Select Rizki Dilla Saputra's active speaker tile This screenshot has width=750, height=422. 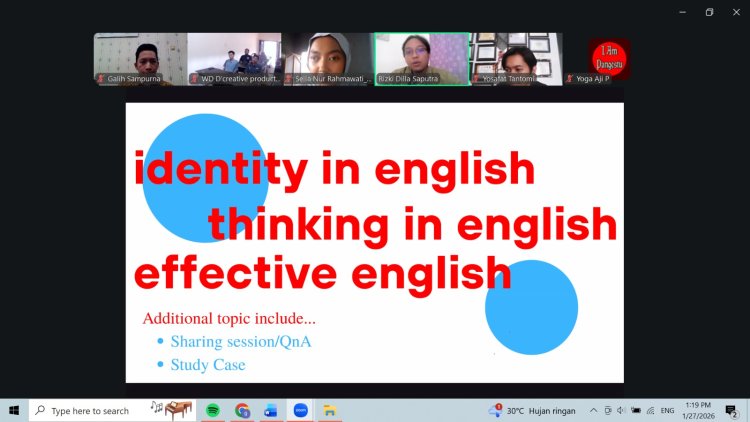coord(422,59)
